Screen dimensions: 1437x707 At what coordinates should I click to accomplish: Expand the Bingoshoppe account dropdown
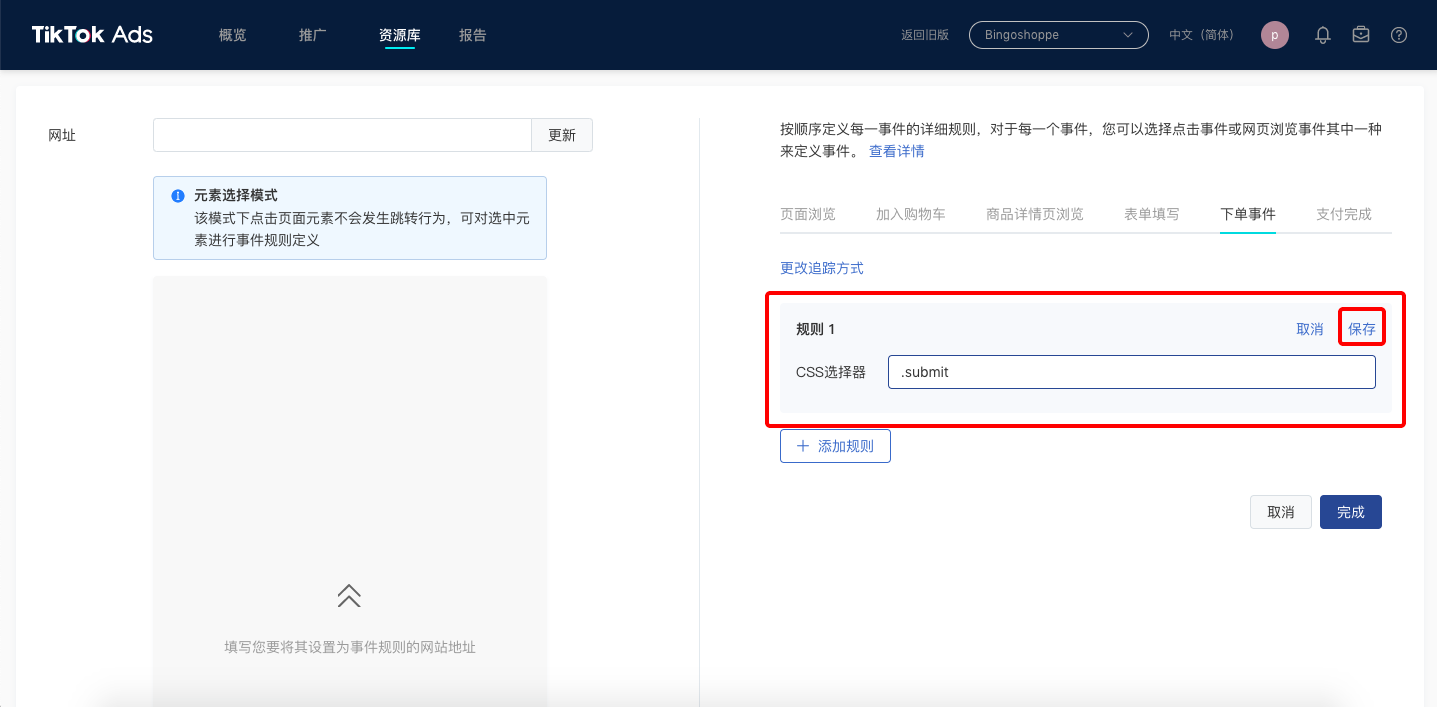(x=1058, y=35)
